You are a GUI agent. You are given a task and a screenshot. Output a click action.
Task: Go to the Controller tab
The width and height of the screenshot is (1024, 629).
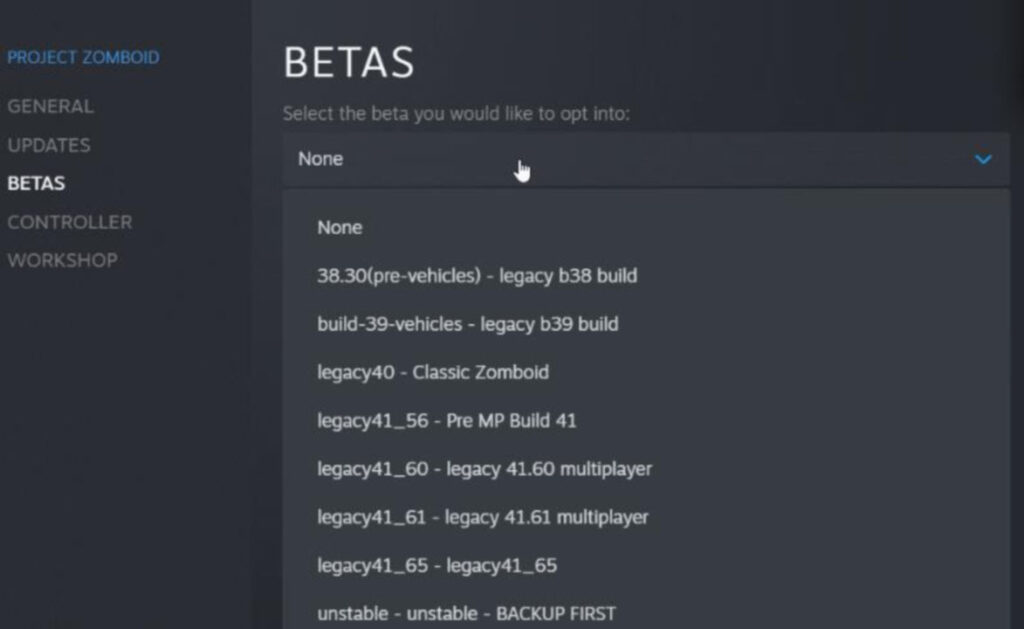pos(70,222)
